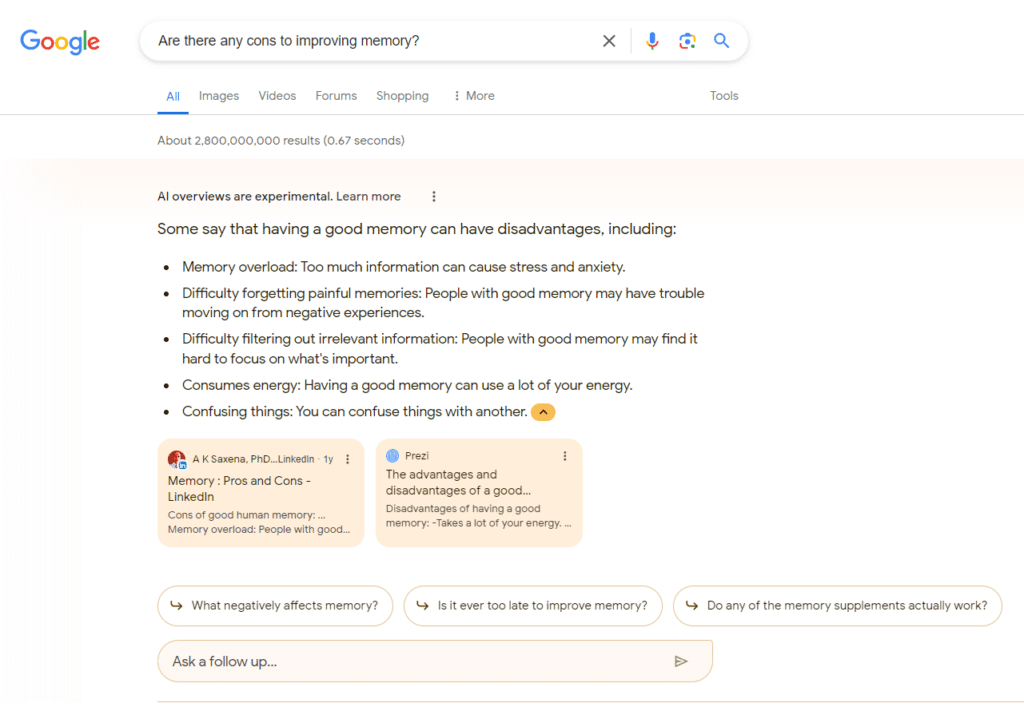Select 'What negatively affects memory?' suggestion

tap(275, 606)
